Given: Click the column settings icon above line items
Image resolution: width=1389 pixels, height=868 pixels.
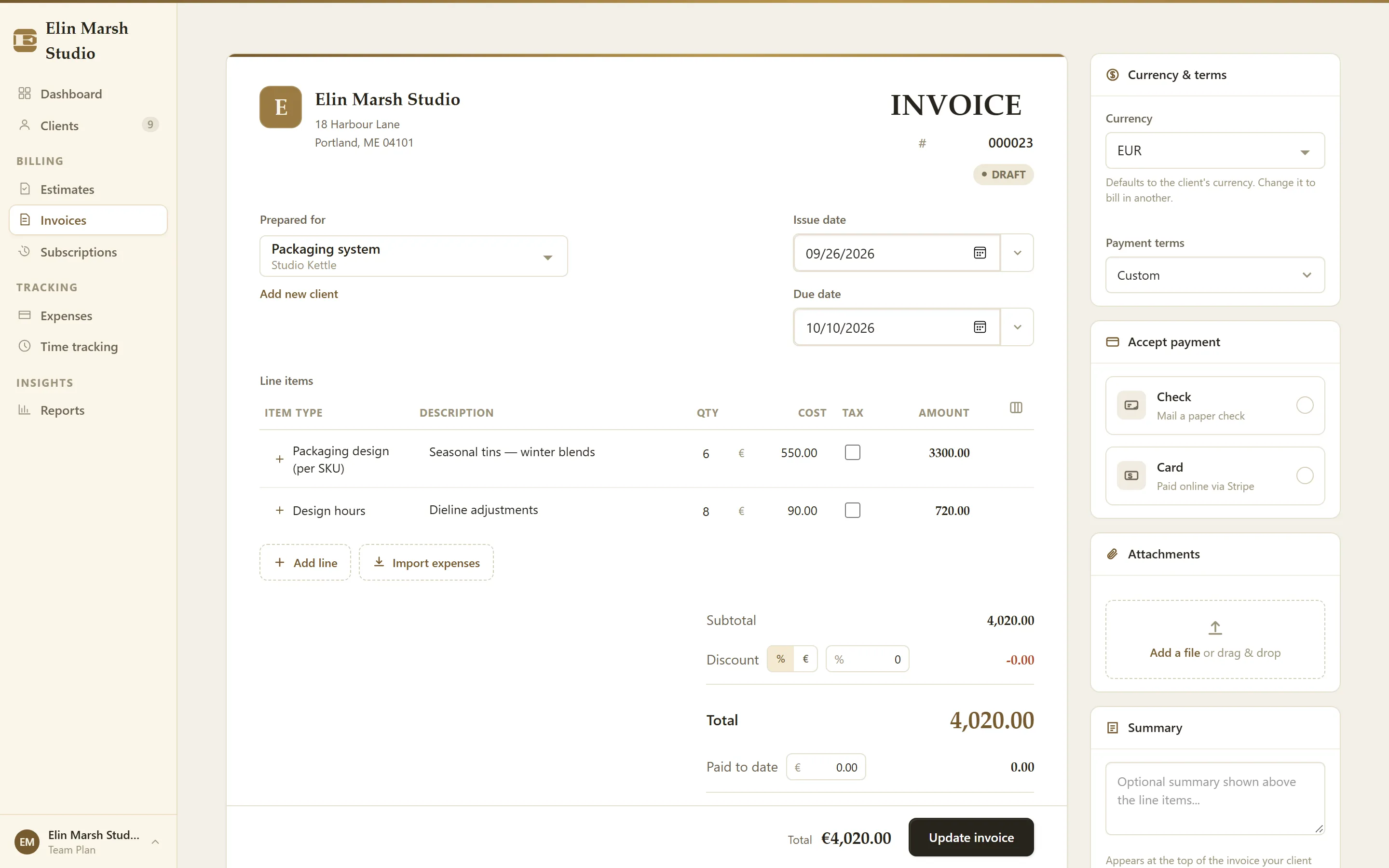Looking at the screenshot, I should 1016,407.
